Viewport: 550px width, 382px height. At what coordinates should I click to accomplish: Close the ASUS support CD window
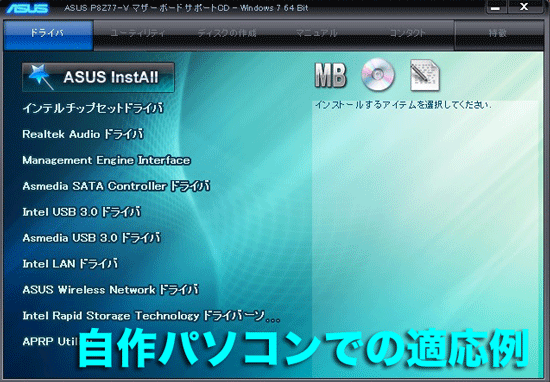point(524,7)
